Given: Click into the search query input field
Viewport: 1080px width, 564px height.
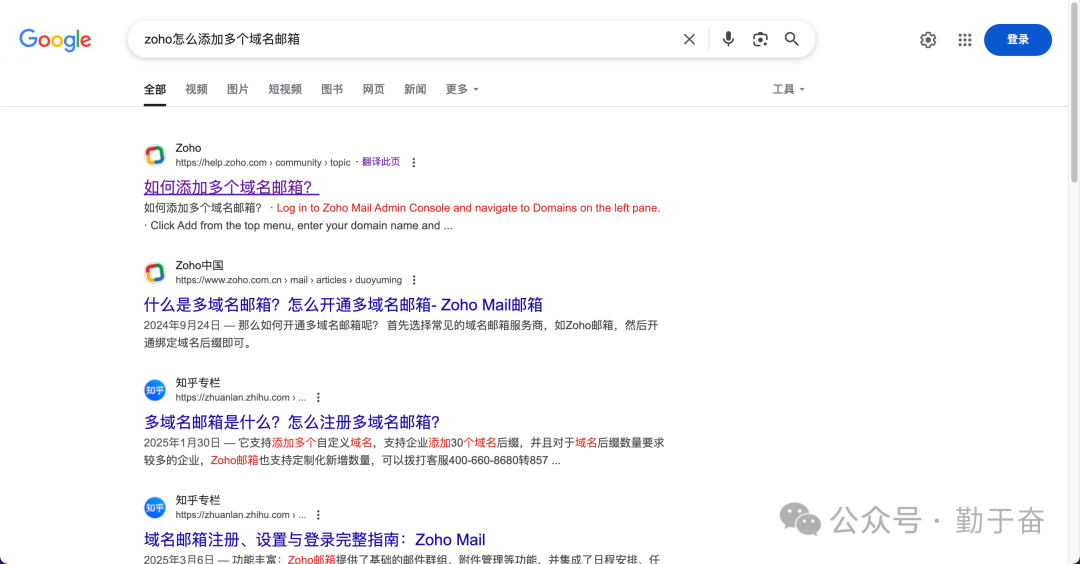Looking at the screenshot, I should pyautogui.click(x=400, y=39).
